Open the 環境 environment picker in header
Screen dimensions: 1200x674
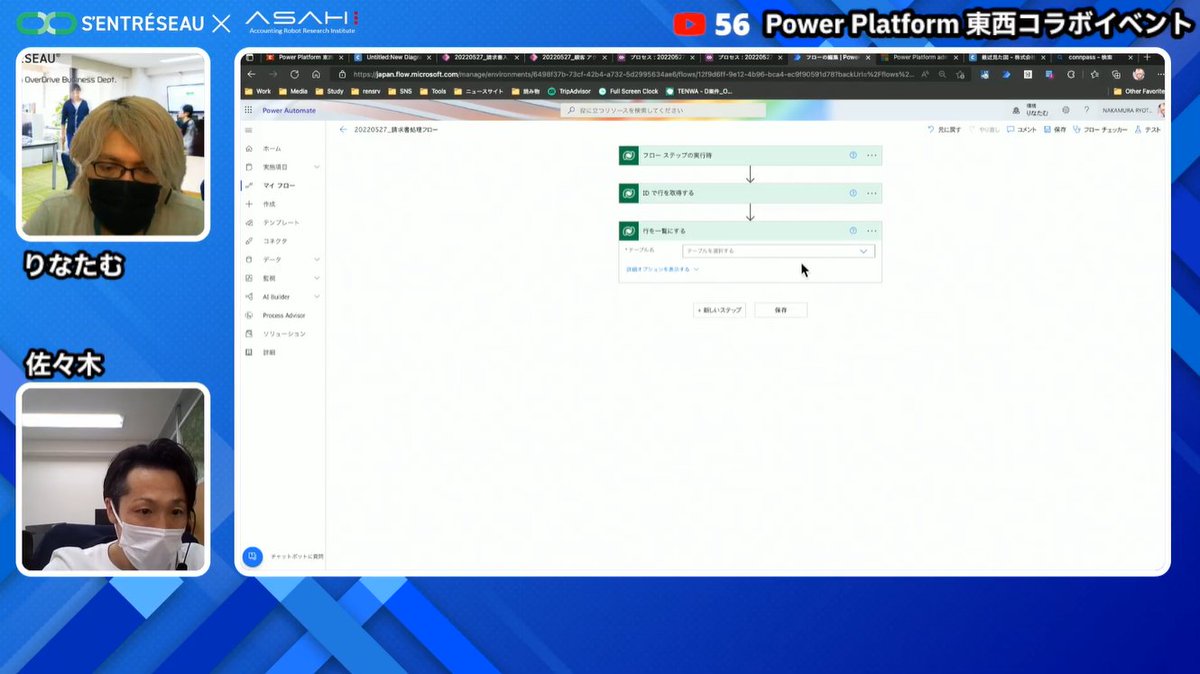[1030, 110]
